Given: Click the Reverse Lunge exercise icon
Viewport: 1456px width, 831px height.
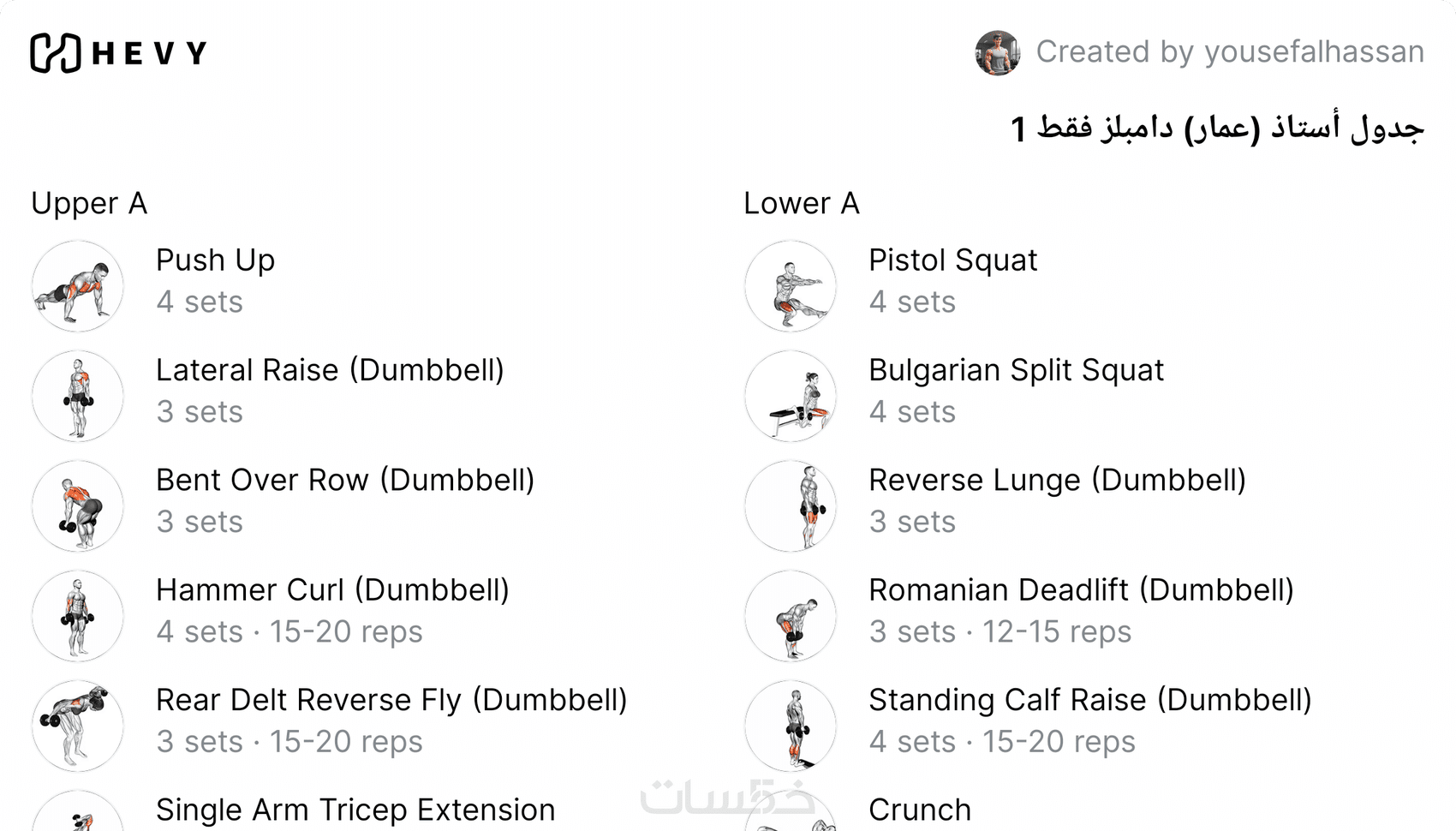Looking at the screenshot, I should [791, 505].
